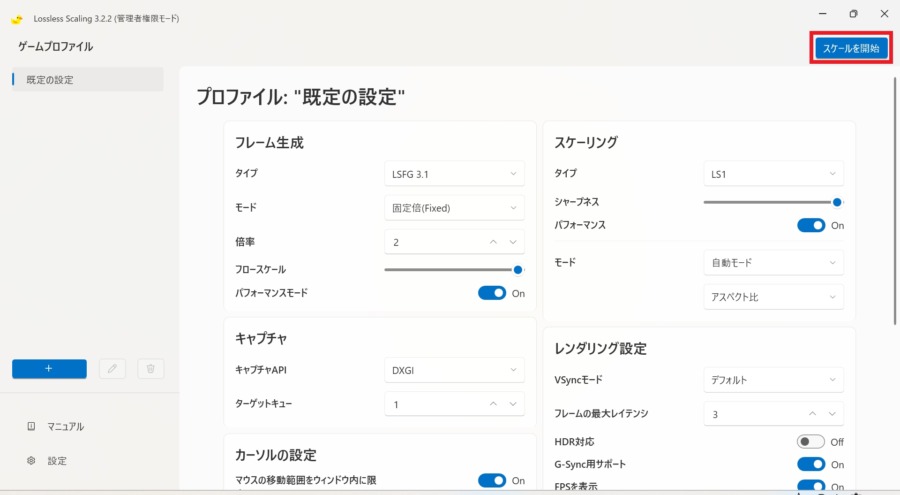Increase 倍率 with the up arrow
The height and width of the screenshot is (495, 900).
click(493, 242)
